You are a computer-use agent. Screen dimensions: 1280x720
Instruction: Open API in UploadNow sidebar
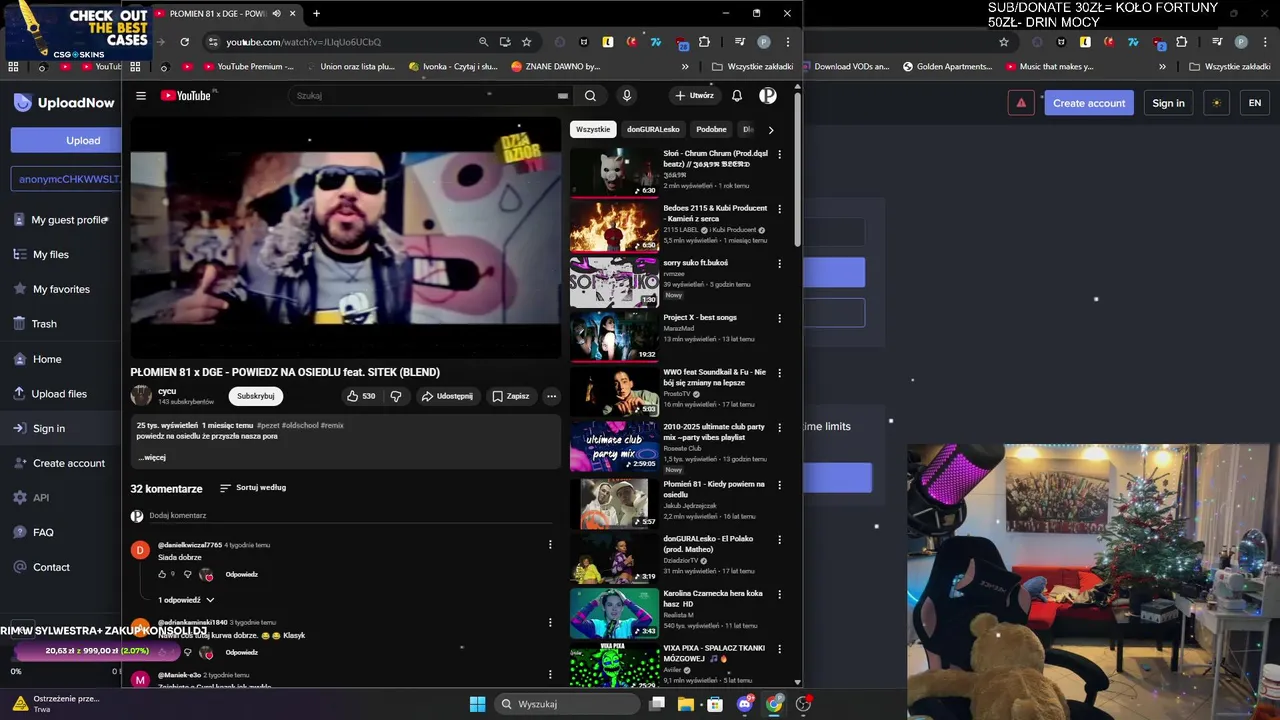coord(40,498)
